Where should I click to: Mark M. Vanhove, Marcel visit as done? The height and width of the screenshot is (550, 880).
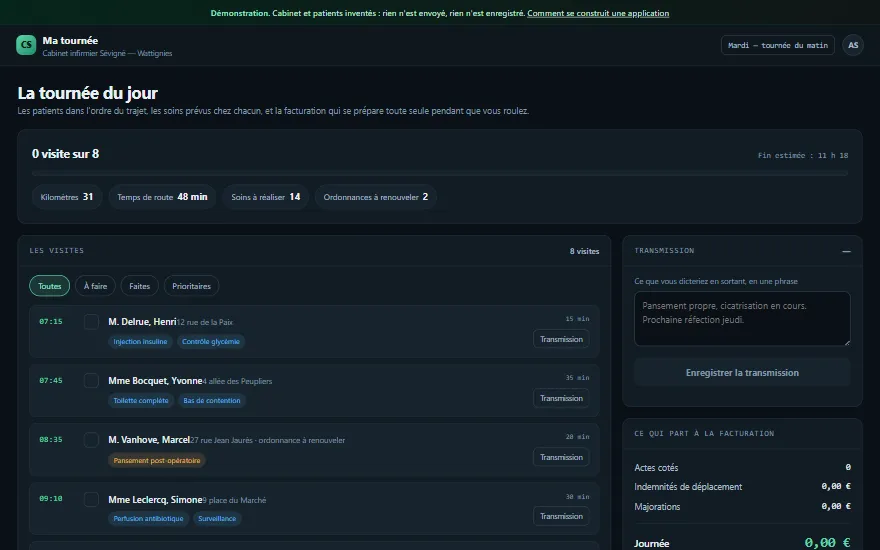(91, 439)
